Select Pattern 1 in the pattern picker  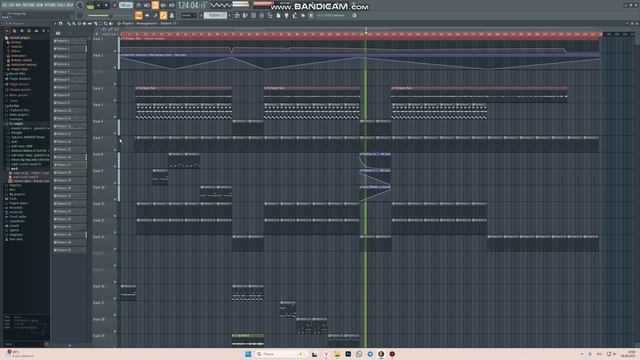tap(69, 41)
